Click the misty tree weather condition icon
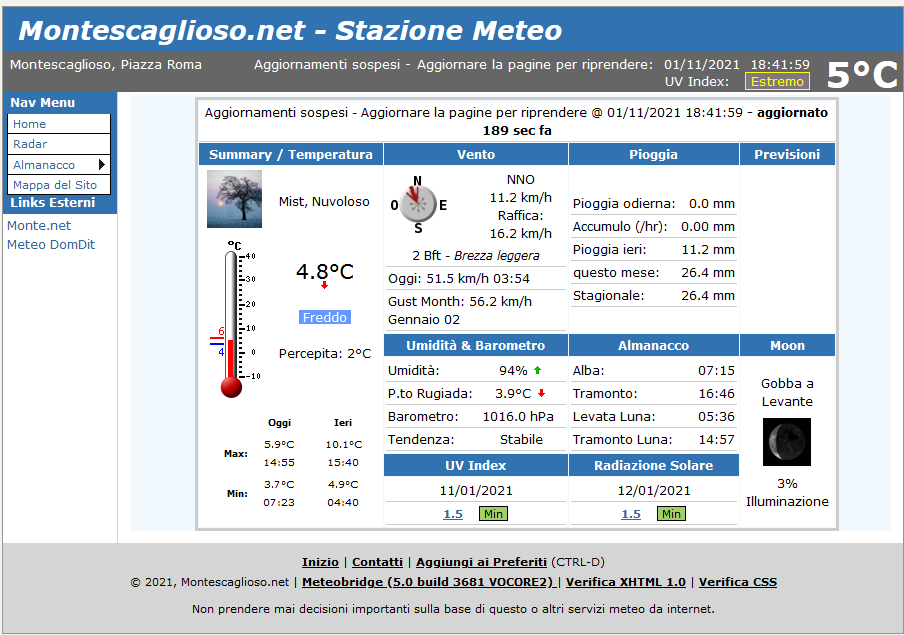Image resolution: width=904 pixels, height=635 pixels. pyautogui.click(x=234, y=199)
